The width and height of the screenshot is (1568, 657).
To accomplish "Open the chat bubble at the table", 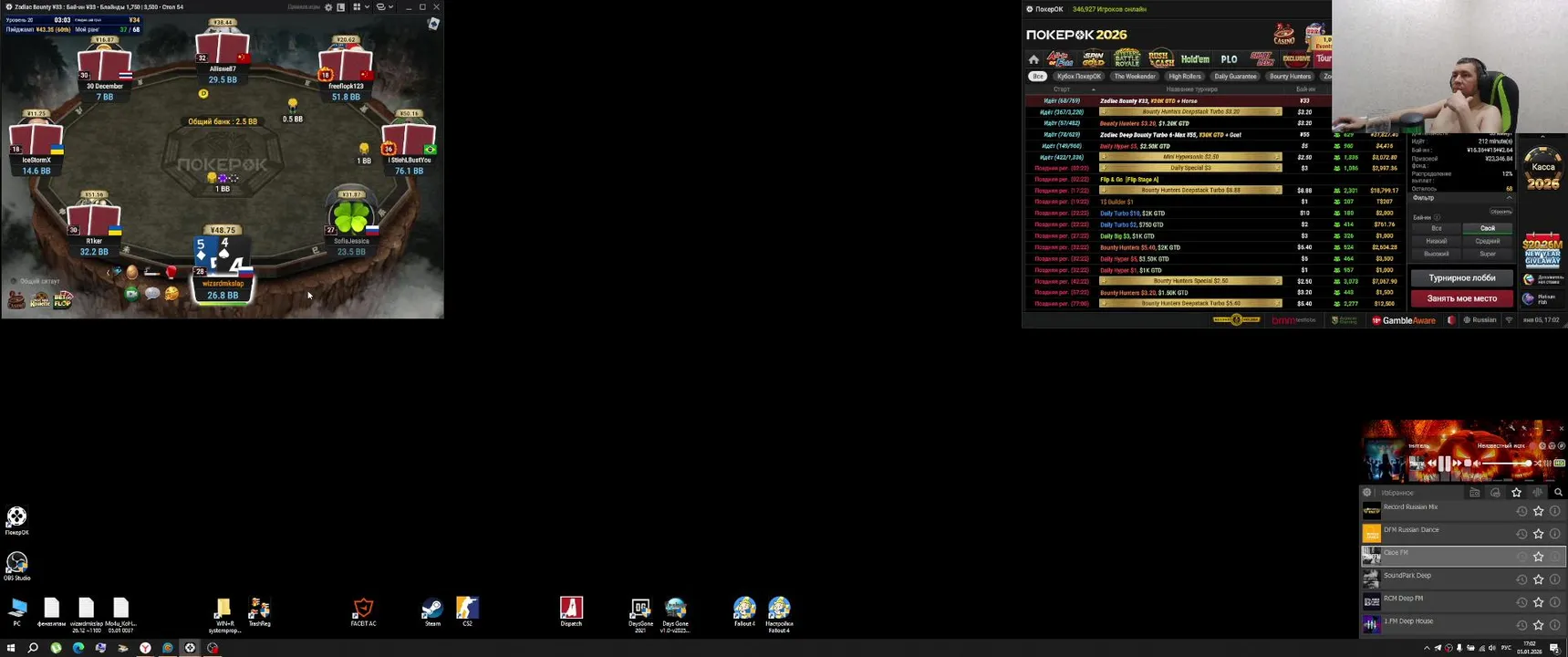I will click(x=152, y=294).
